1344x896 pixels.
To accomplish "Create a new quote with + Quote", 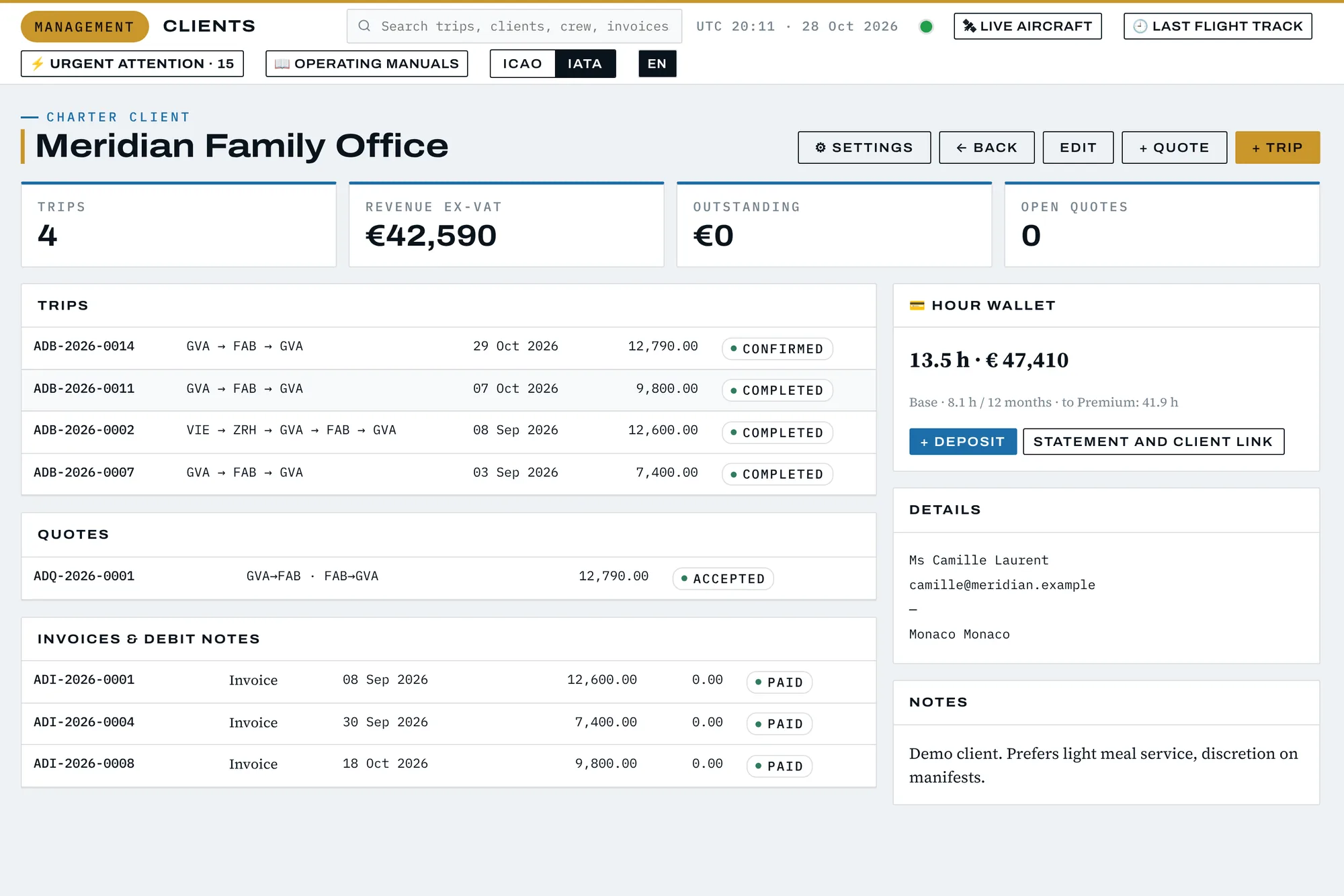I will coord(1174,148).
